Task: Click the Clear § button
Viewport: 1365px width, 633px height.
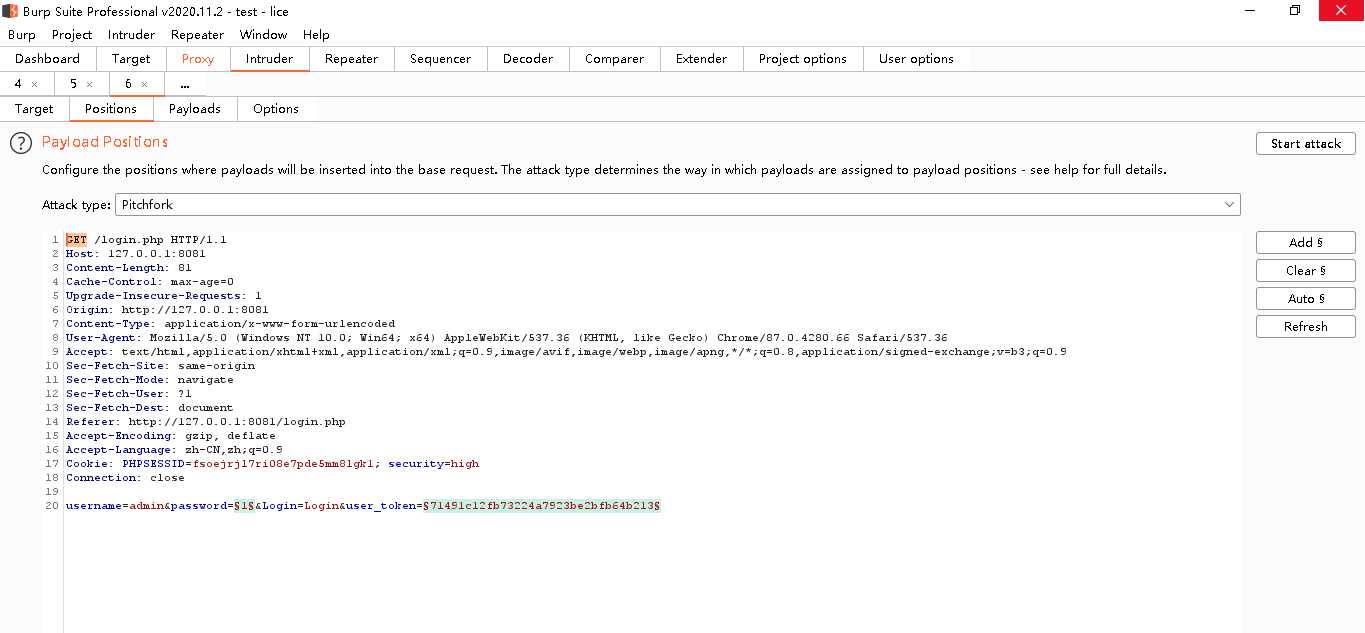Action: tap(1306, 271)
